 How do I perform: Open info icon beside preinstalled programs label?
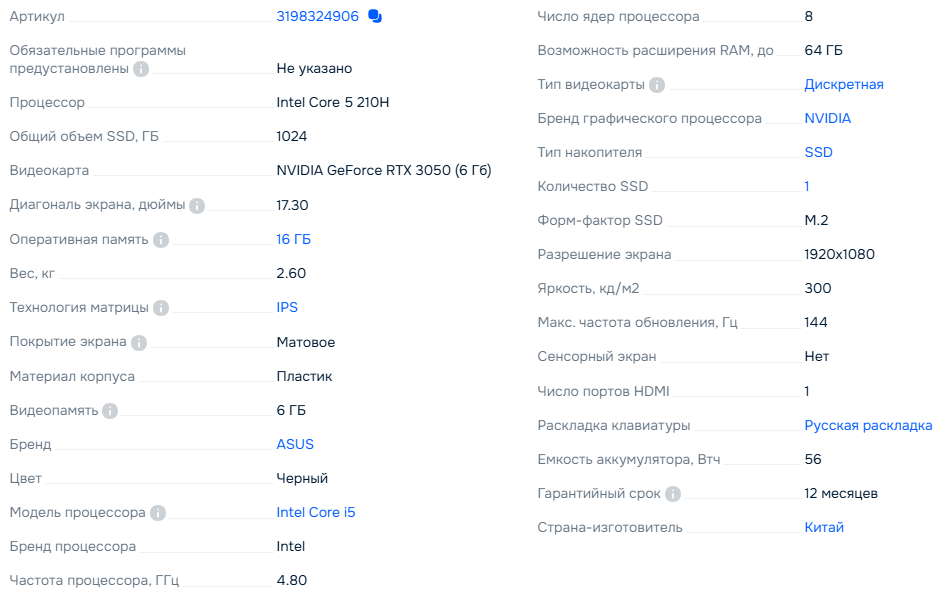click(142, 69)
